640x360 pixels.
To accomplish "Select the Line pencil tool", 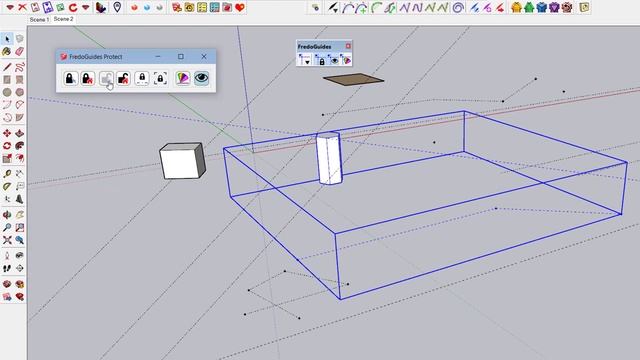I will click(7, 67).
